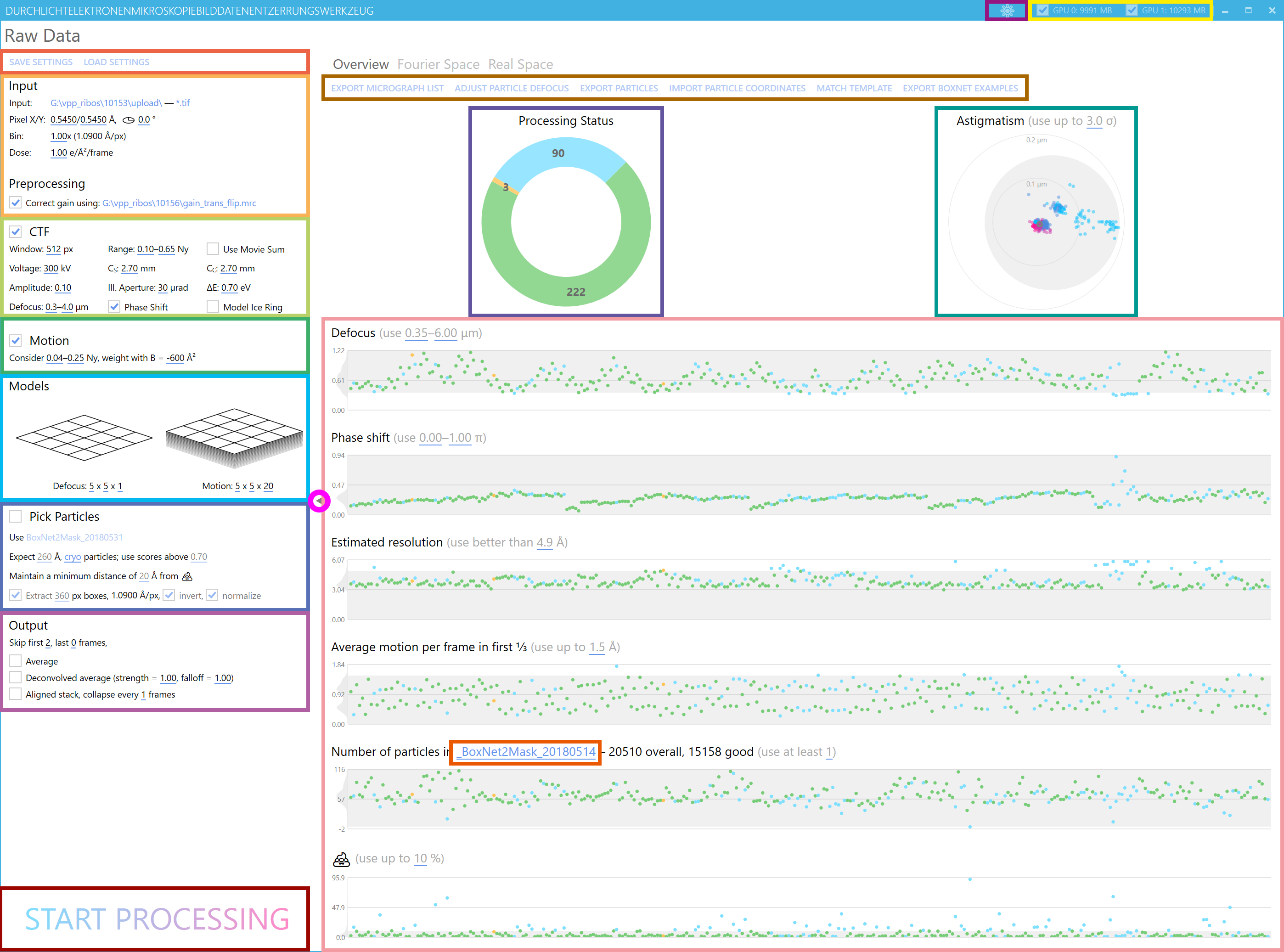
Task: Click the START PROCESSING button
Action: coord(157,918)
